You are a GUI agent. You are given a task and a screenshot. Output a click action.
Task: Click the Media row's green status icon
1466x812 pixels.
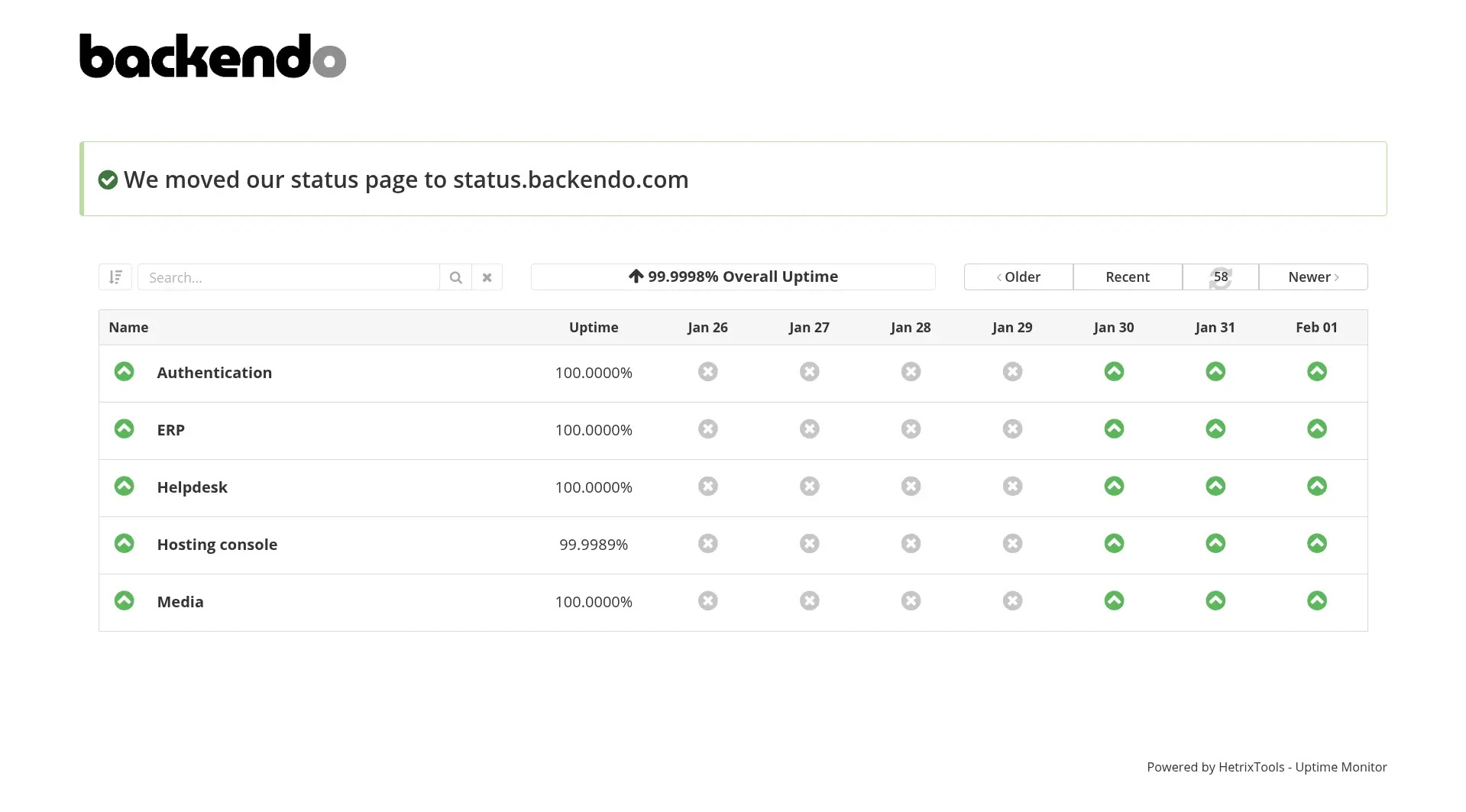pos(124,601)
